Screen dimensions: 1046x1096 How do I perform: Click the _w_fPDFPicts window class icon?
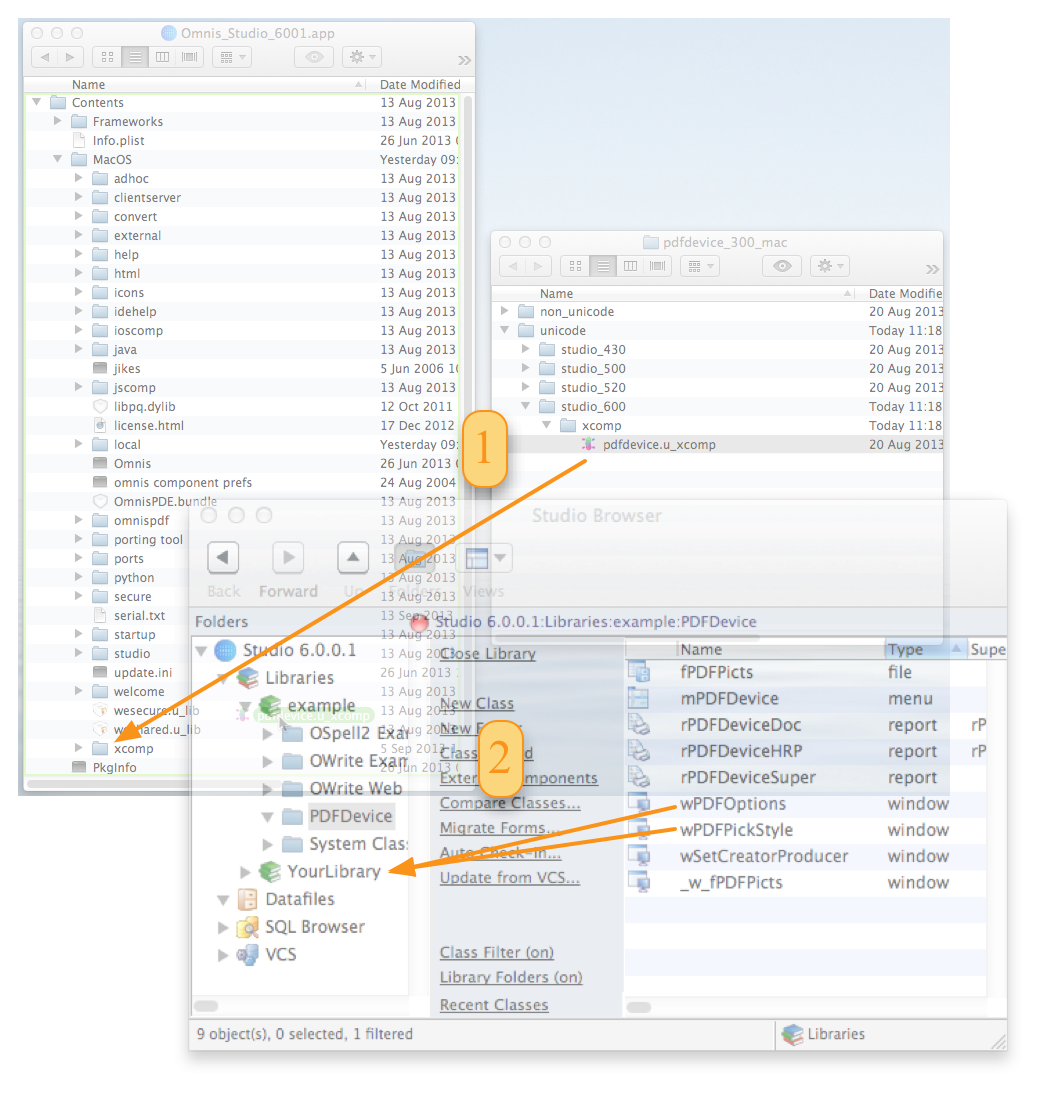point(639,883)
